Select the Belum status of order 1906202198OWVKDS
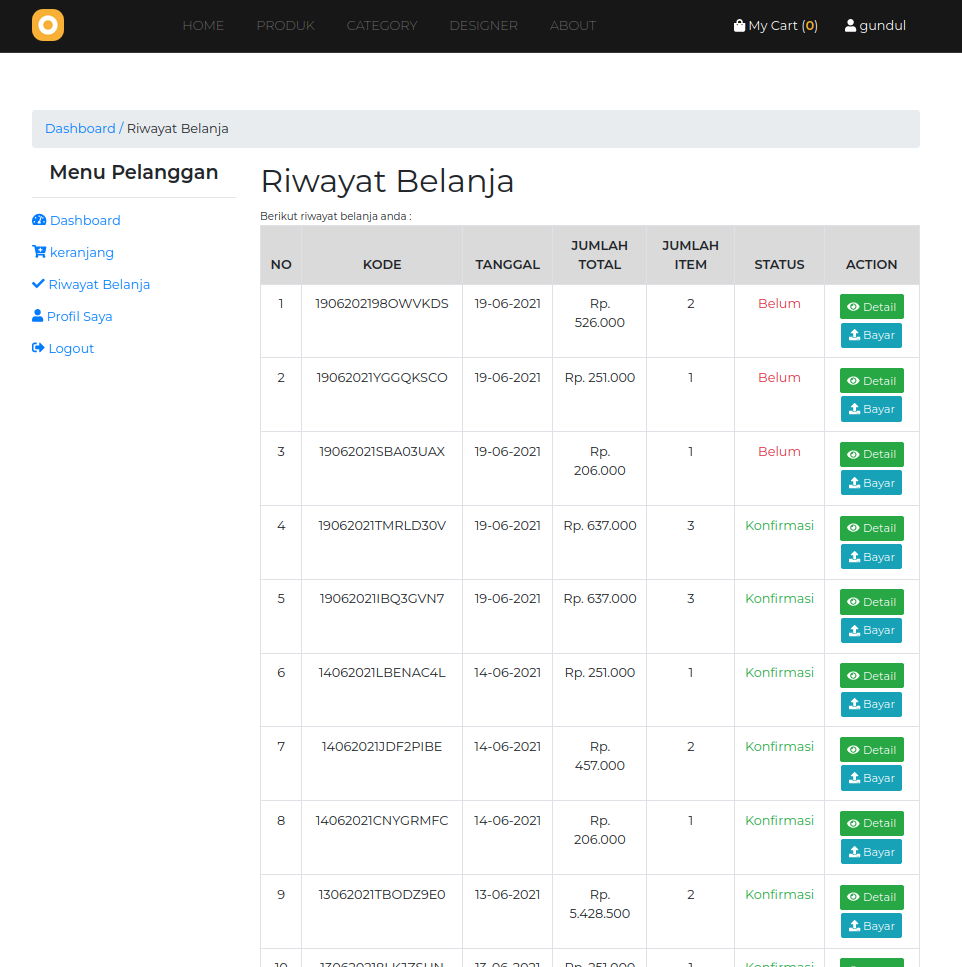This screenshot has height=967, width=962. point(779,303)
